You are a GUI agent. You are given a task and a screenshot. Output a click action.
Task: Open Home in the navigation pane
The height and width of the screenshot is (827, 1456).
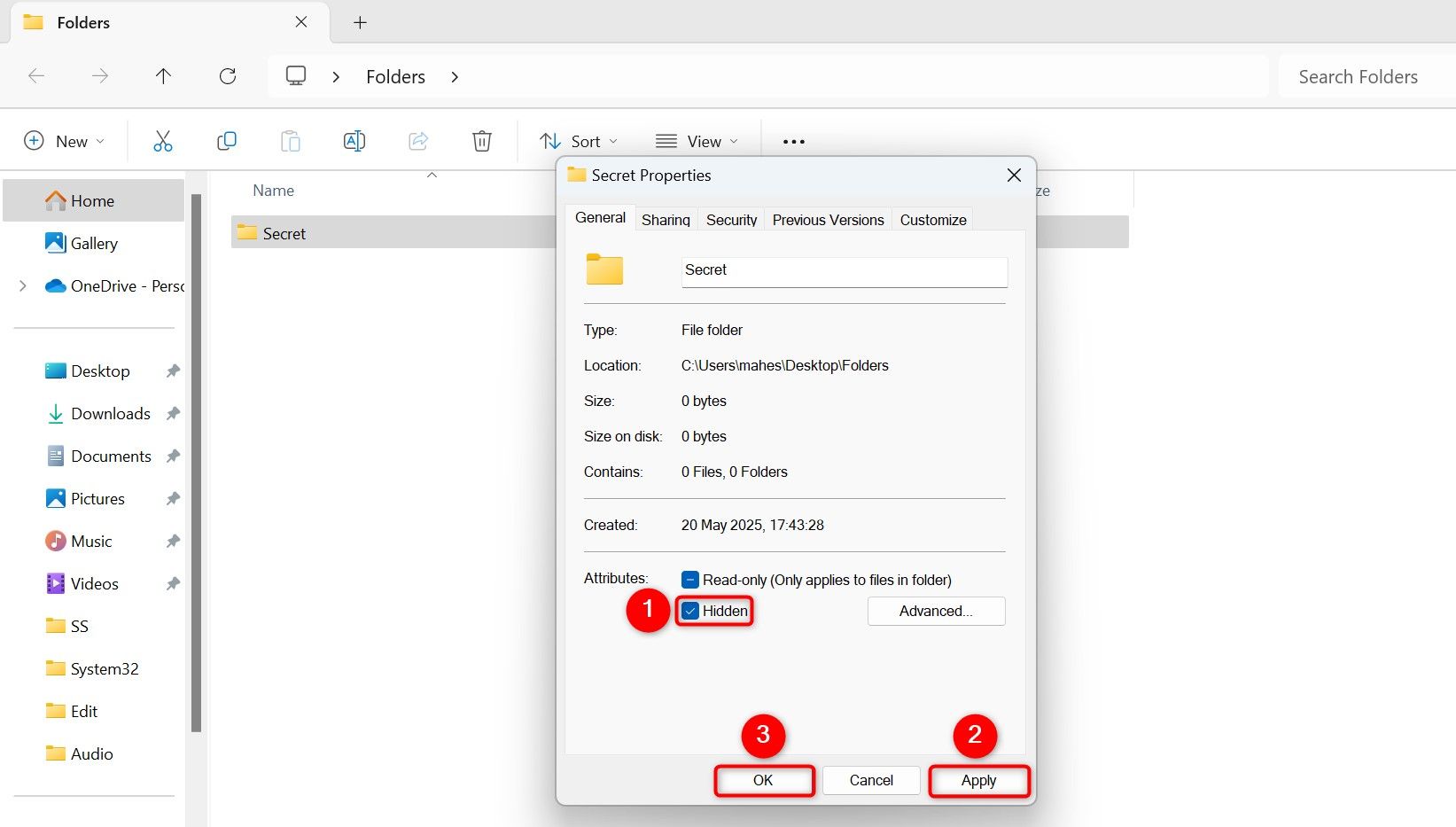[94, 201]
